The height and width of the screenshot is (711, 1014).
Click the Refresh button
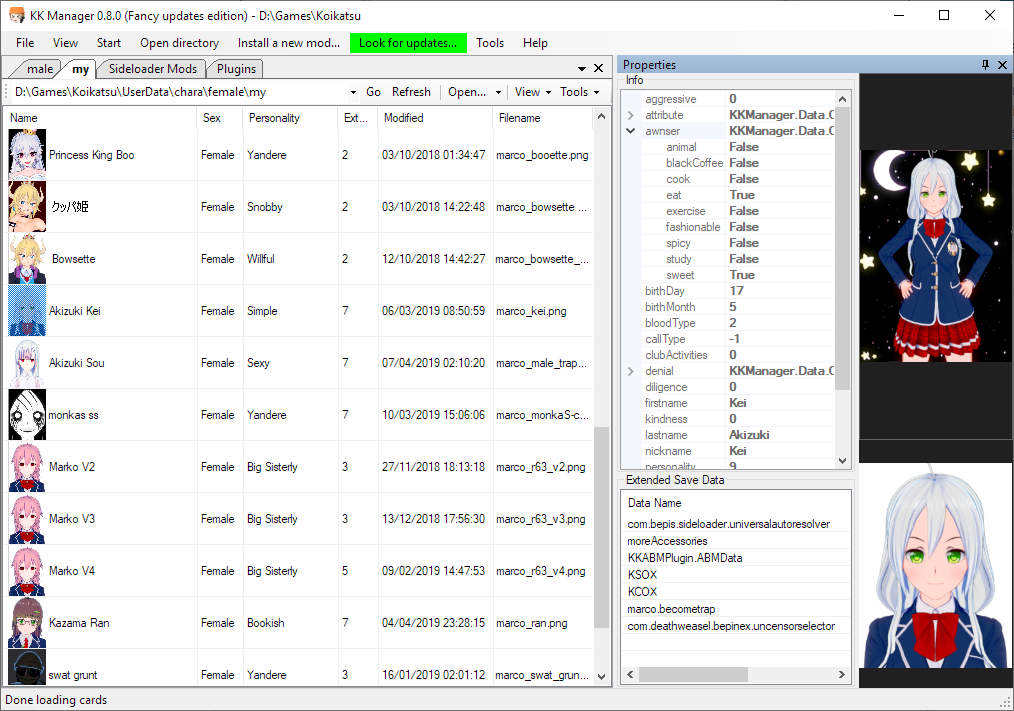coord(411,92)
